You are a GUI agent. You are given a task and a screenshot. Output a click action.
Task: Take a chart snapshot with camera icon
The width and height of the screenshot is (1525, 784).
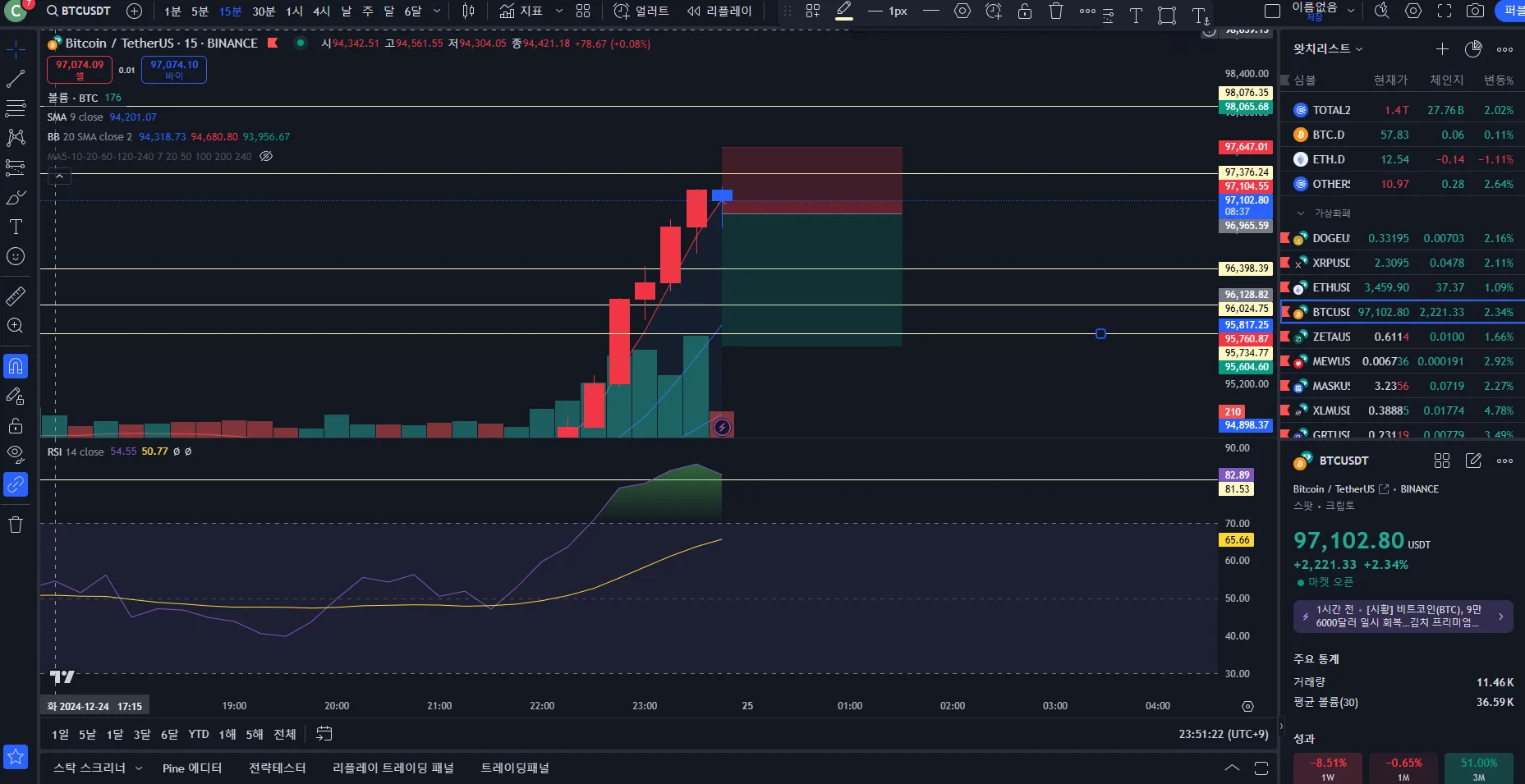[x=1476, y=11]
